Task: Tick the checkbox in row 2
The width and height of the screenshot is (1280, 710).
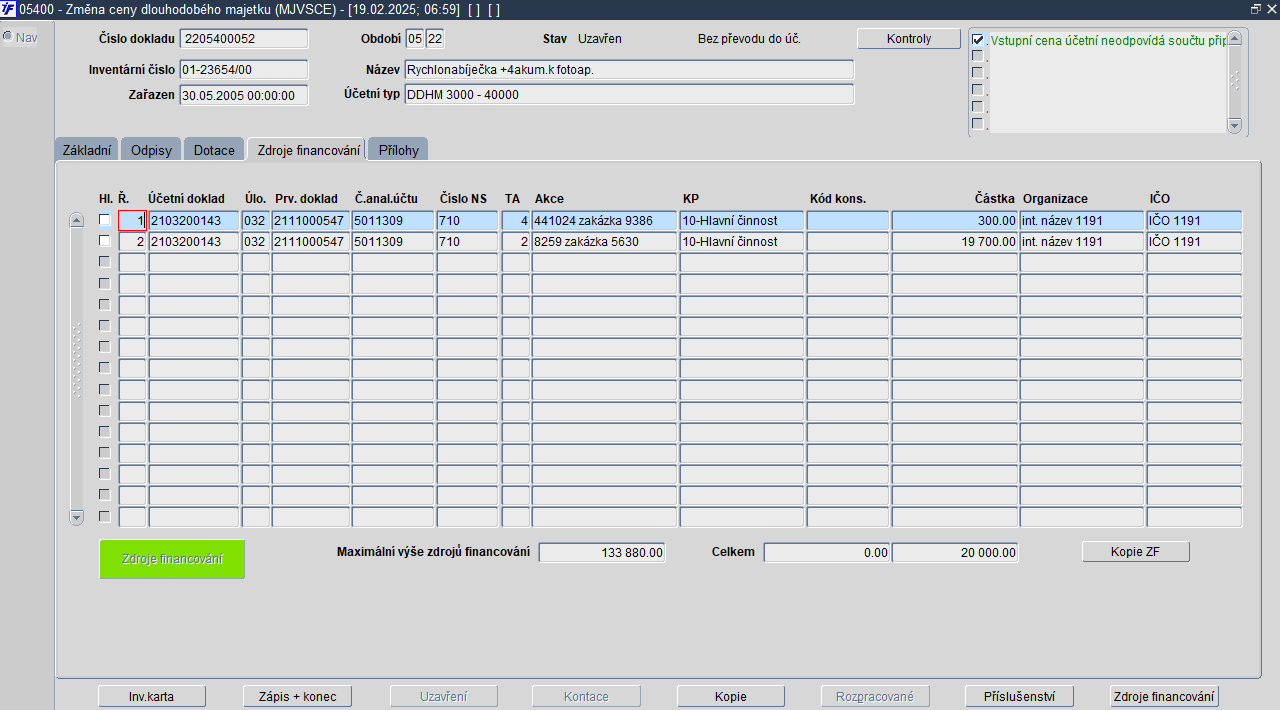Action: [x=104, y=241]
